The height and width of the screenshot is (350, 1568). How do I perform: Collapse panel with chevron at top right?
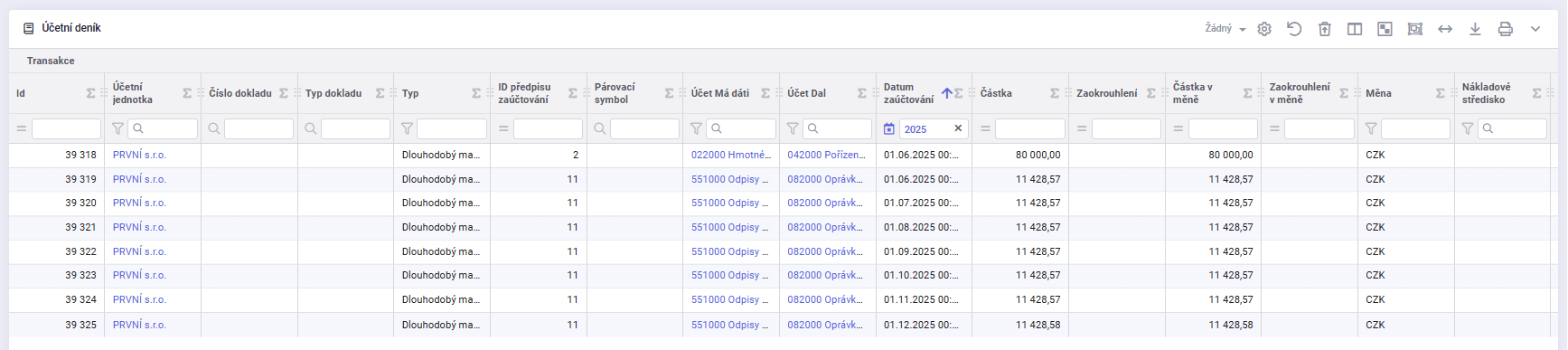click(1535, 29)
